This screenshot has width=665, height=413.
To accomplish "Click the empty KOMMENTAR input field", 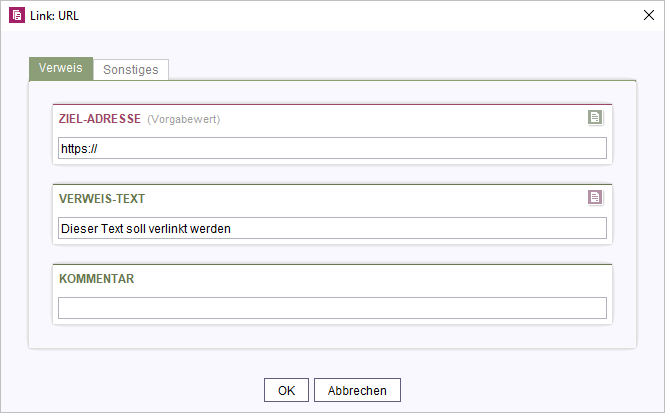I will click(332, 308).
